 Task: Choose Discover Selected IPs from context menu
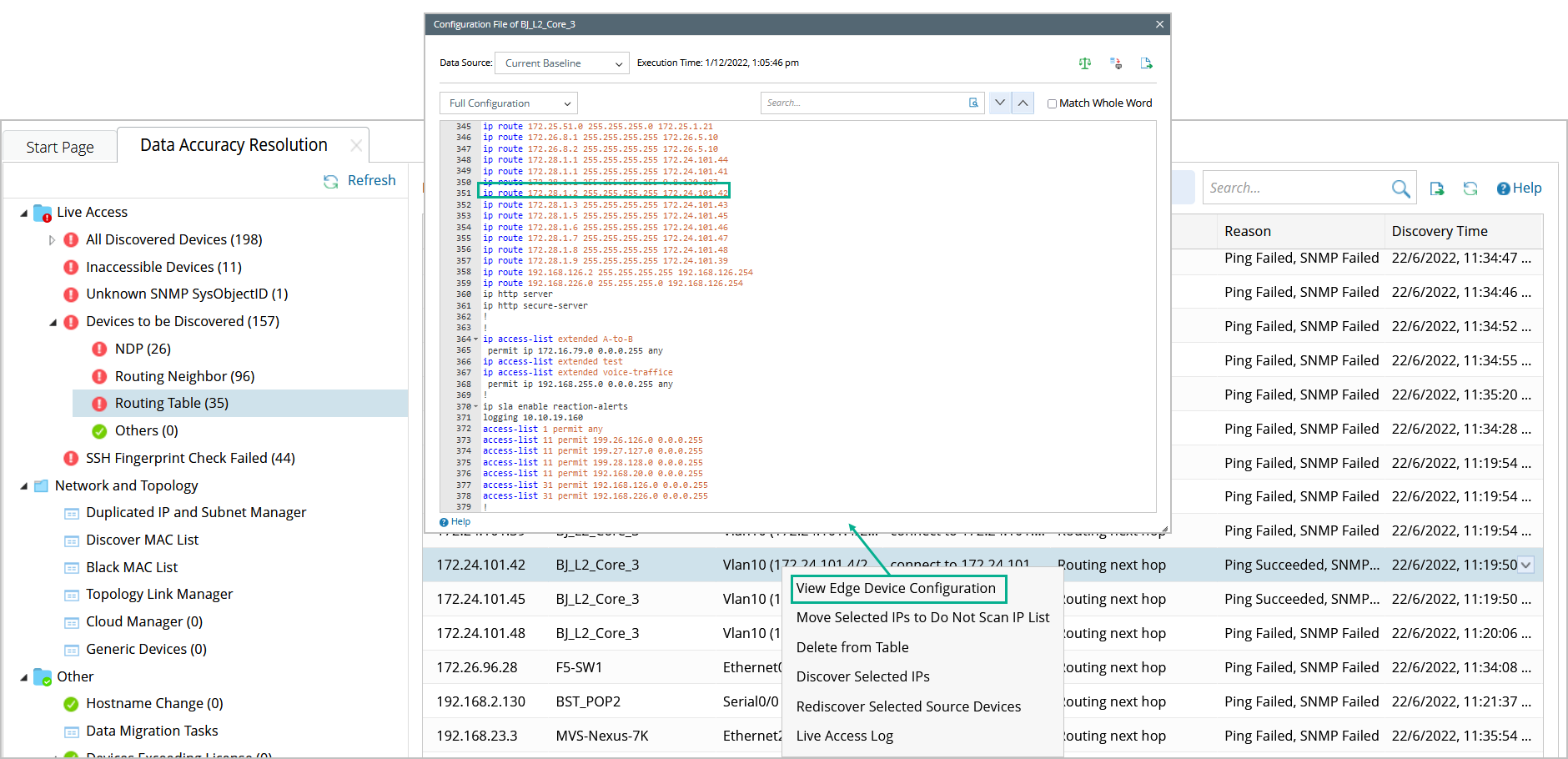(862, 676)
